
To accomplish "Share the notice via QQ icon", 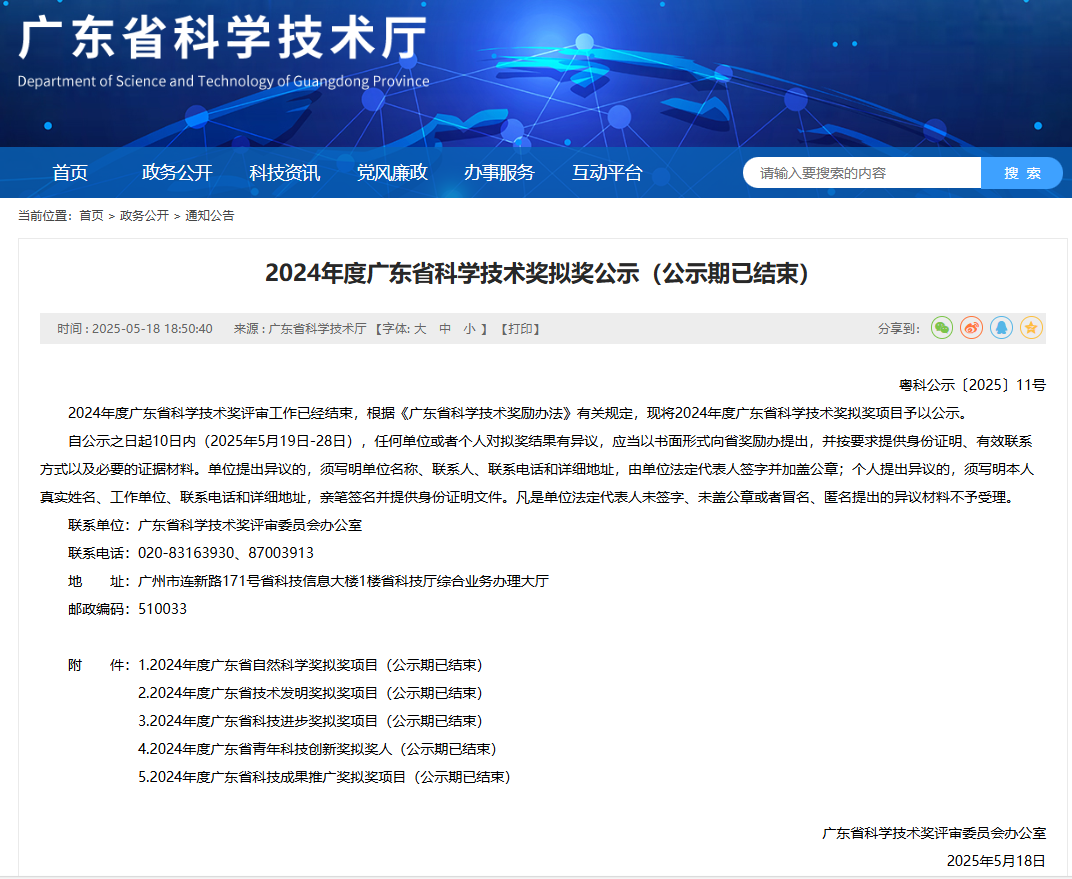I will pyautogui.click(x=1001, y=328).
